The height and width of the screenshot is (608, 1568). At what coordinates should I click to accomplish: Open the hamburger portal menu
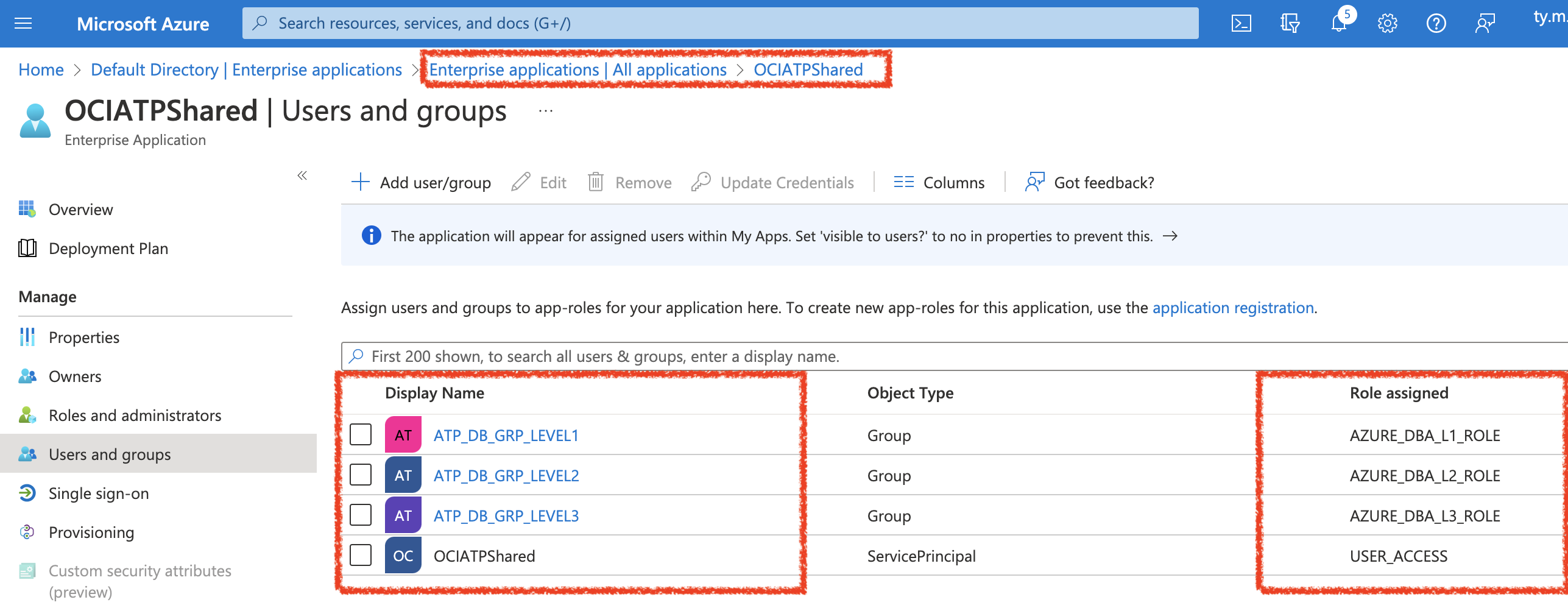tap(23, 24)
